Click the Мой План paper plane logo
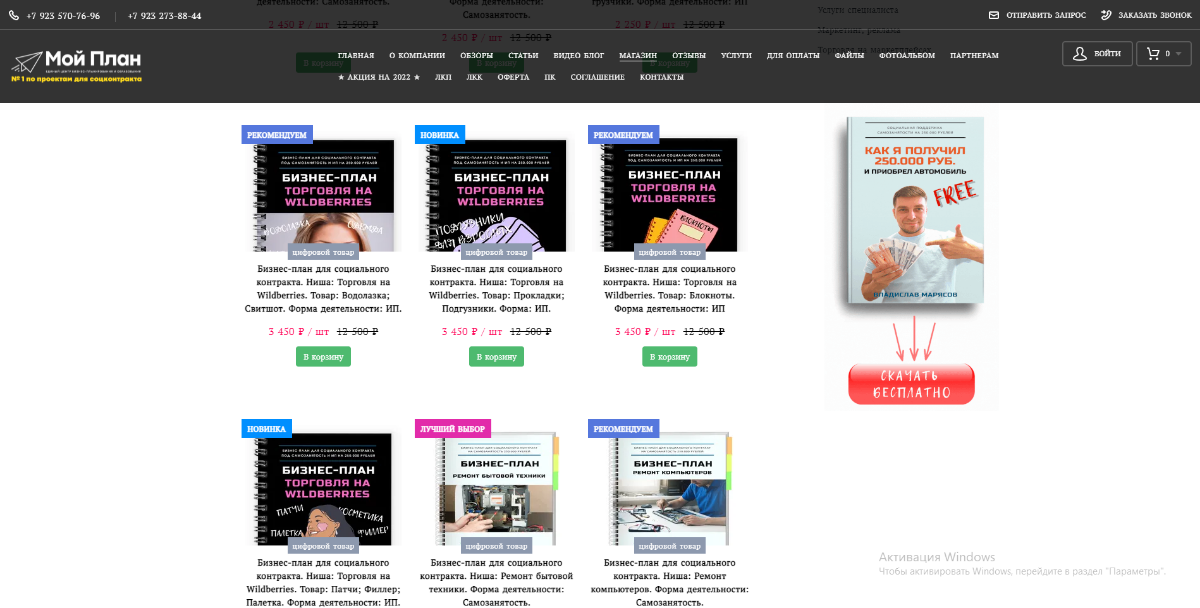The height and width of the screenshot is (608, 1200). pyautogui.click(x=76, y=66)
